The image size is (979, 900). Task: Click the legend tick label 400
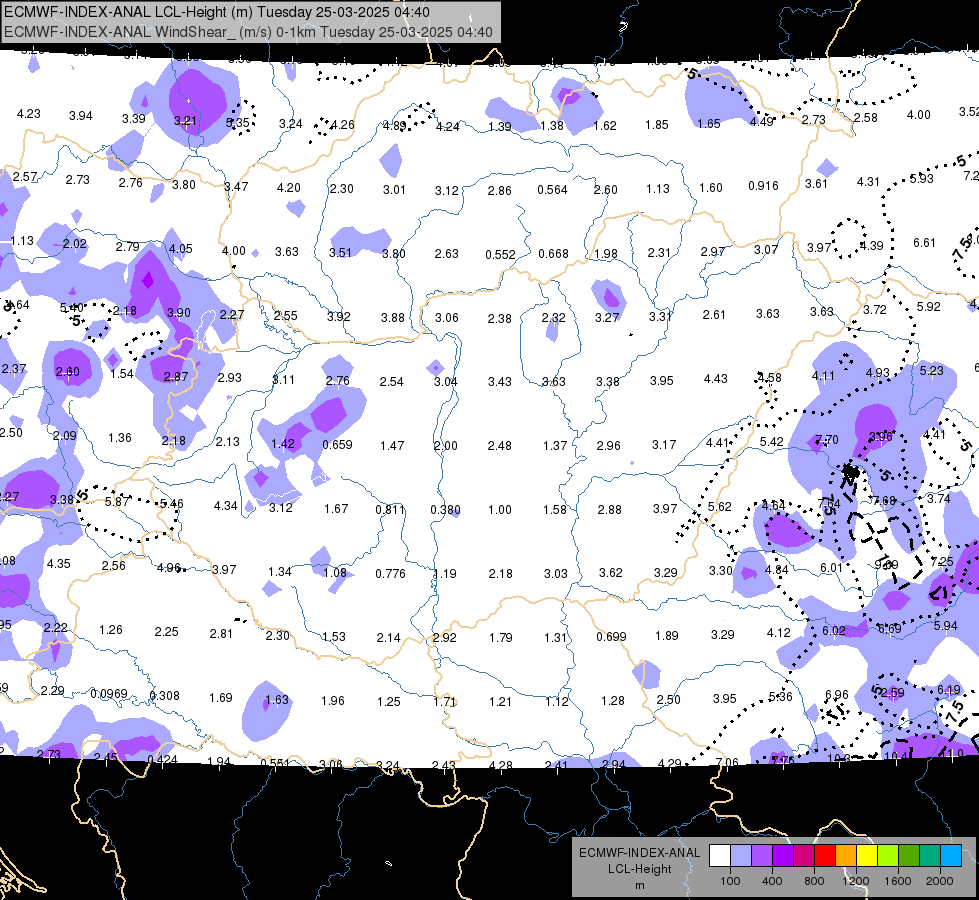coord(772,881)
